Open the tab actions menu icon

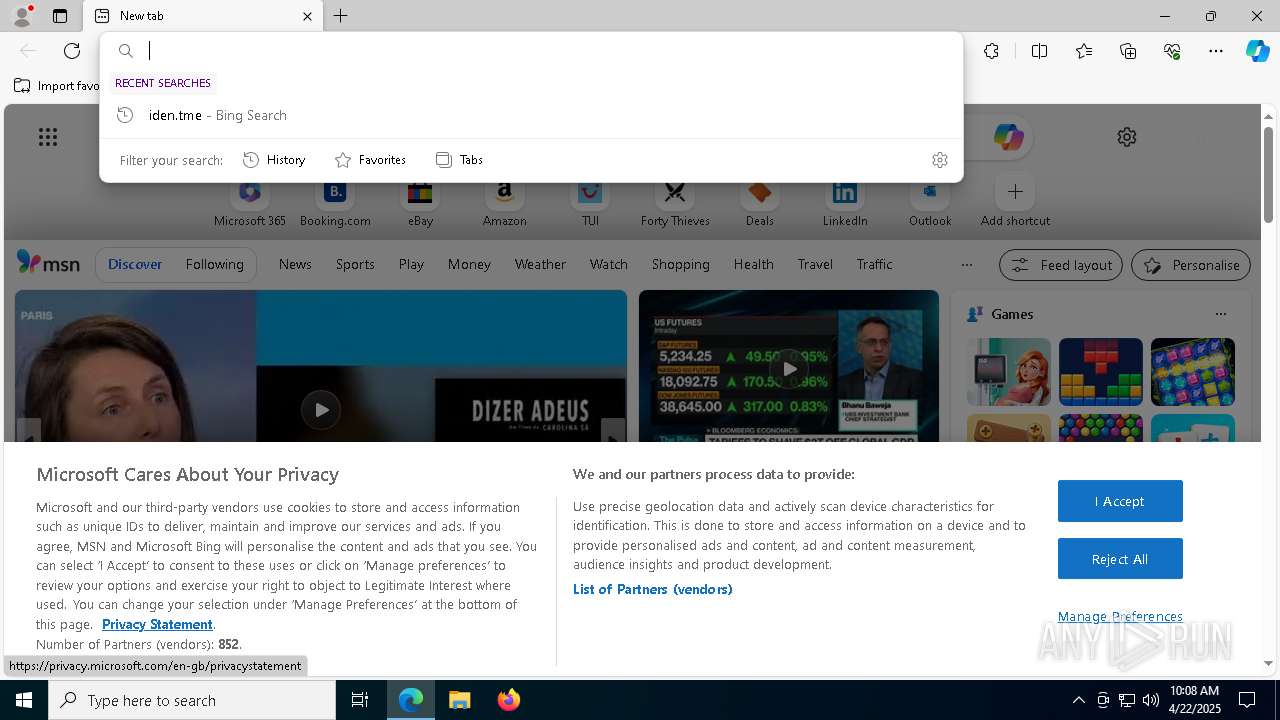[60, 16]
